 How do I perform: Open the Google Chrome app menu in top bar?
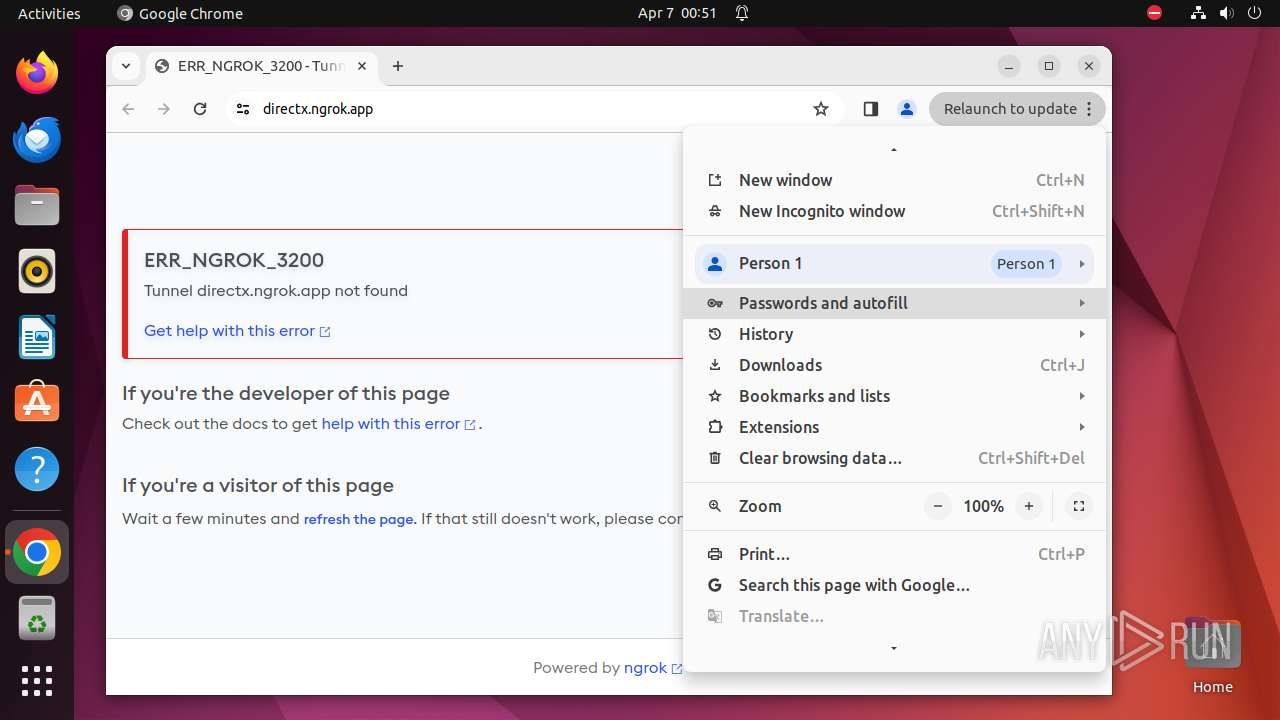point(180,13)
